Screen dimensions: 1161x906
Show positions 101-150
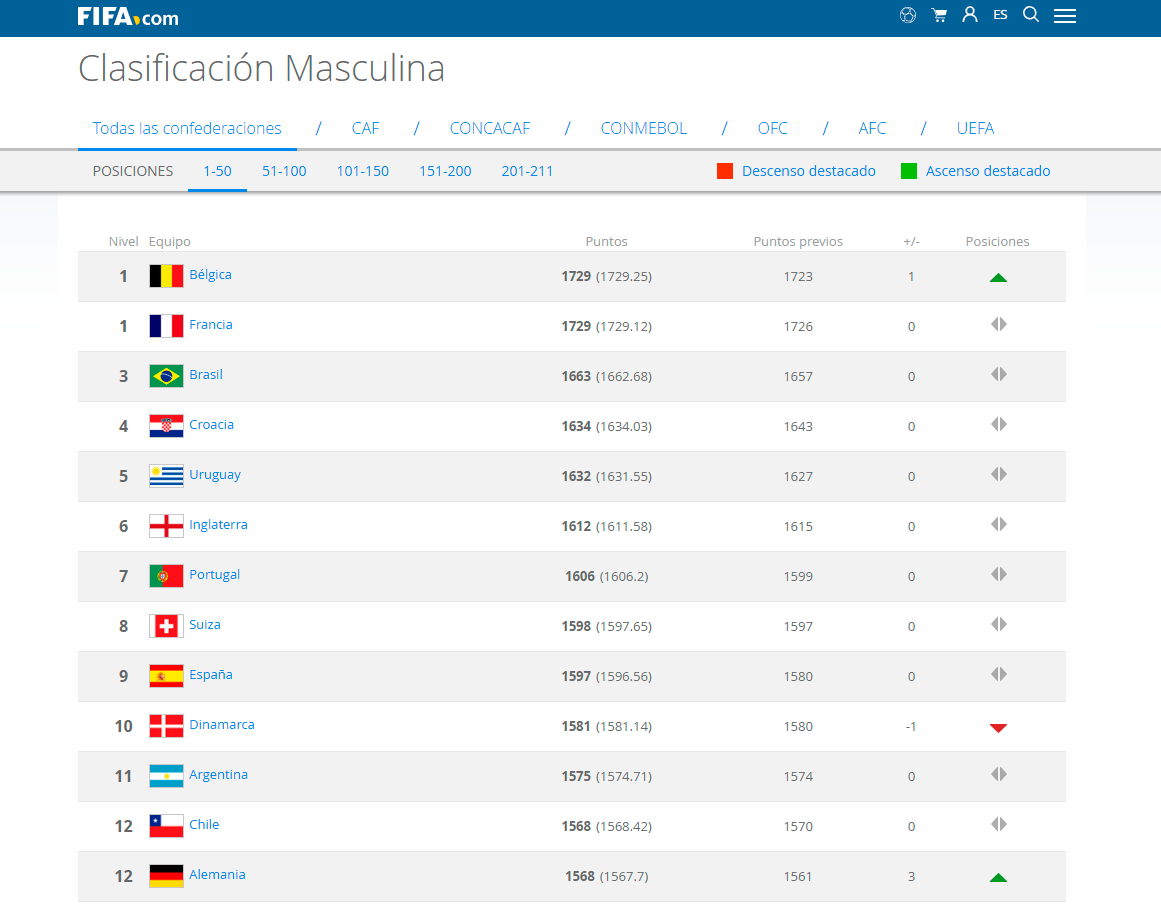click(x=362, y=171)
